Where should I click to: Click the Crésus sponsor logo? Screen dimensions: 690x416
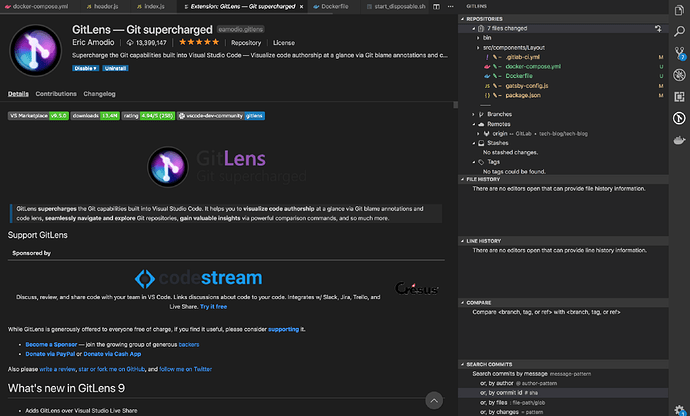coord(417,288)
